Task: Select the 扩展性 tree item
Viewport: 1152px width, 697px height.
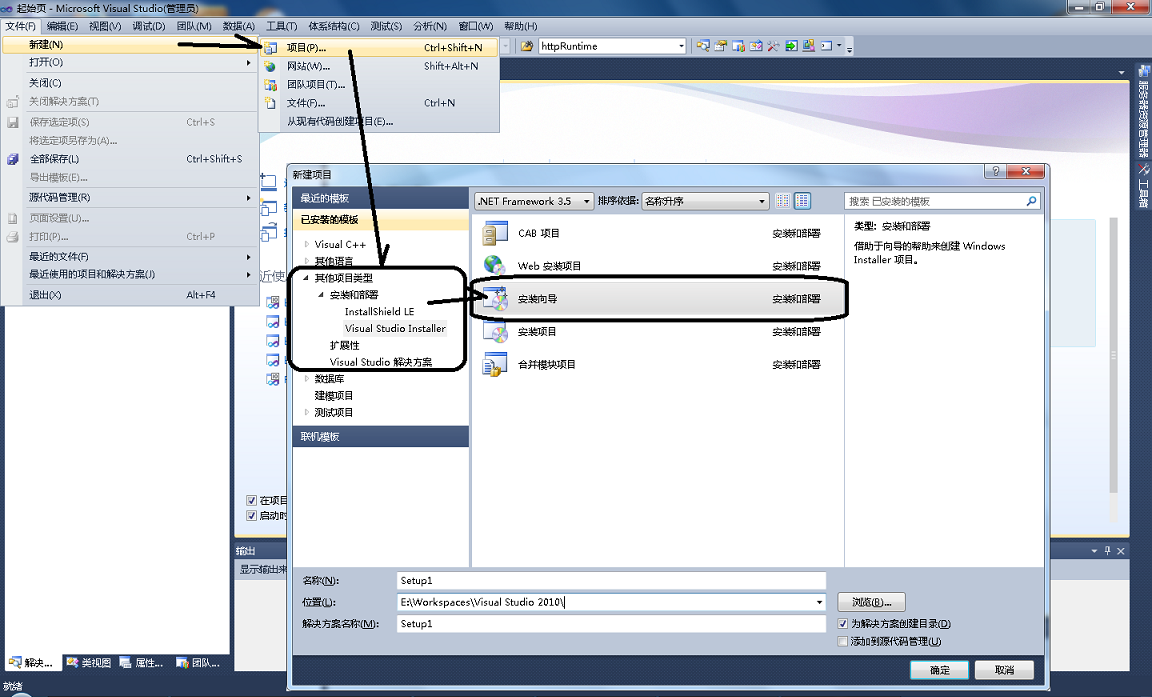Action: tap(345, 345)
